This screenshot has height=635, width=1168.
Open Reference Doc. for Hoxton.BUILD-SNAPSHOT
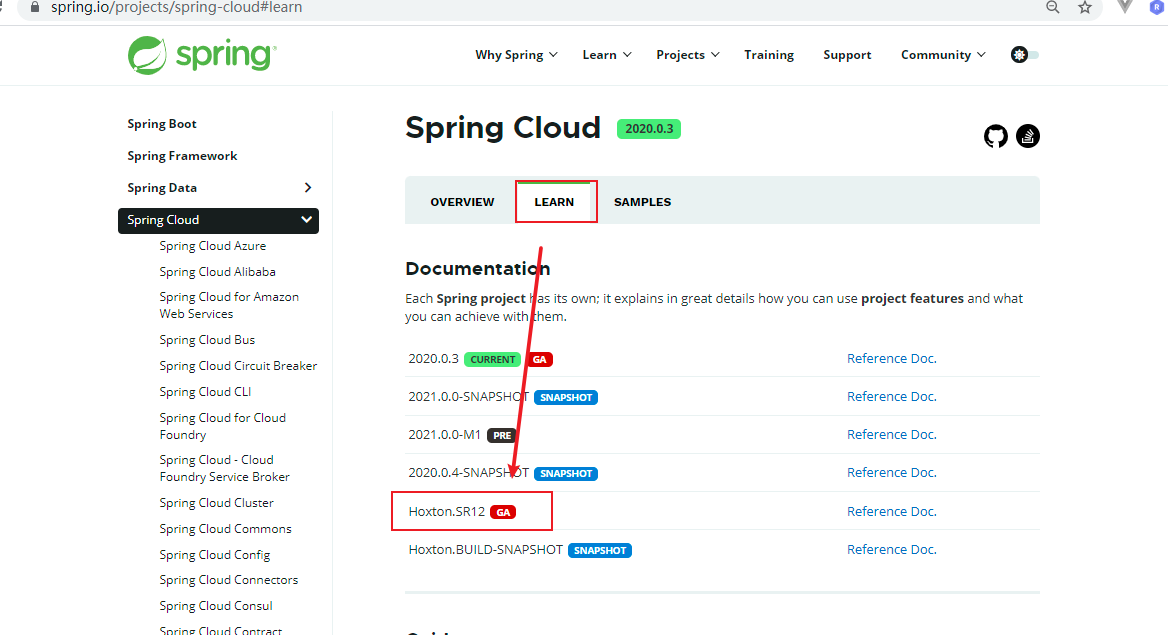click(x=892, y=549)
